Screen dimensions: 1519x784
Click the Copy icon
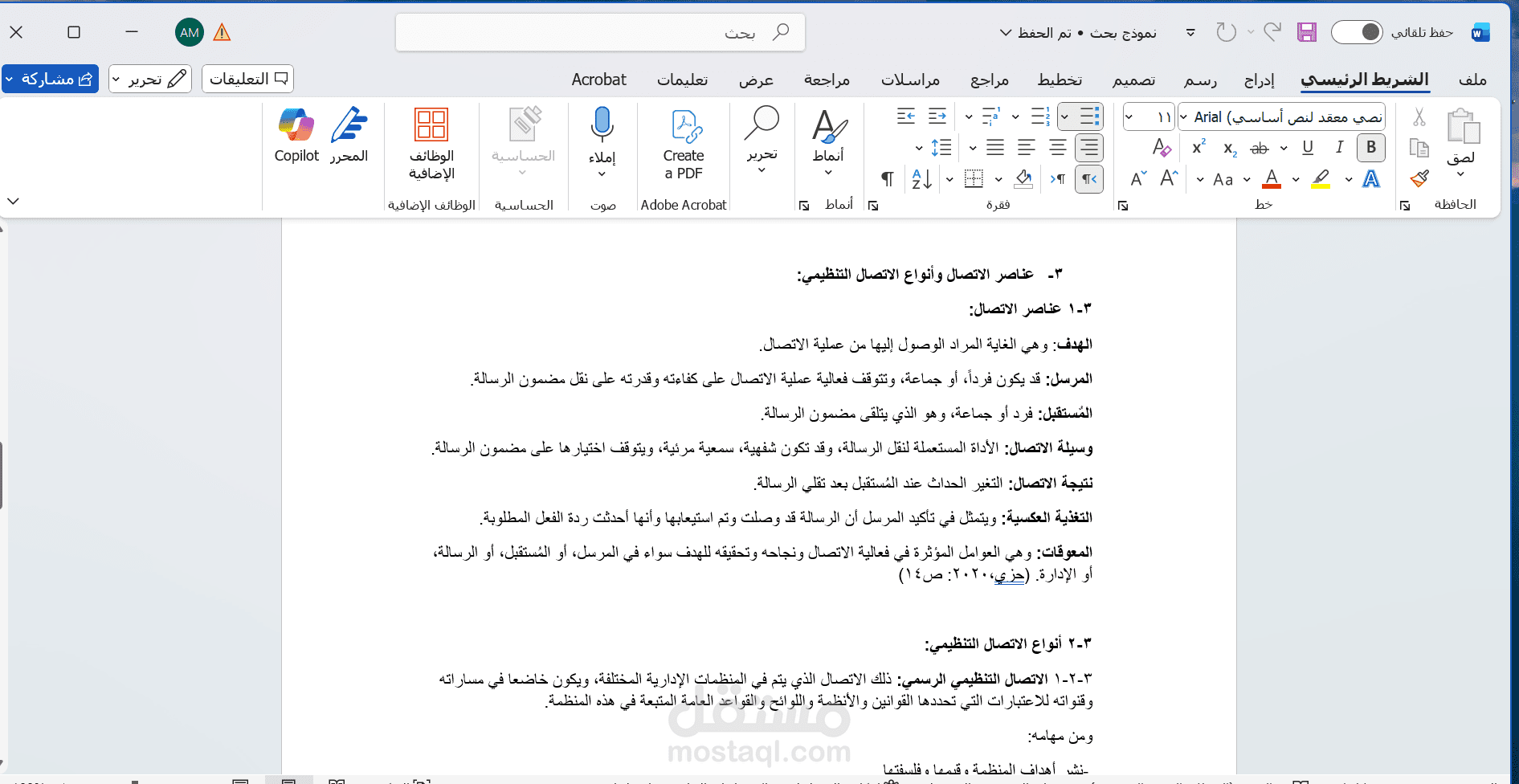[1419, 148]
